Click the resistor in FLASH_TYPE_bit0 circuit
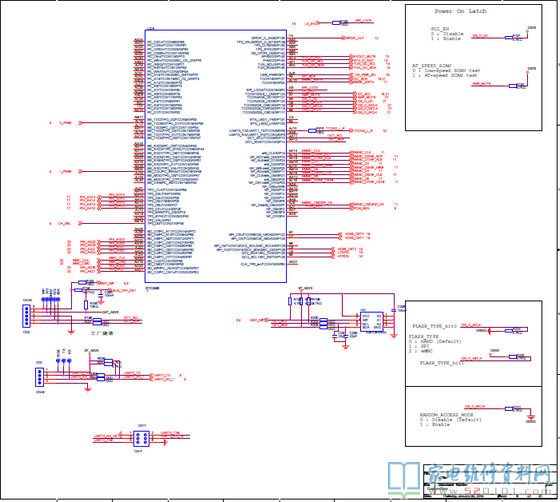The width and height of the screenshot is (560, 502). tap(510, 331)
